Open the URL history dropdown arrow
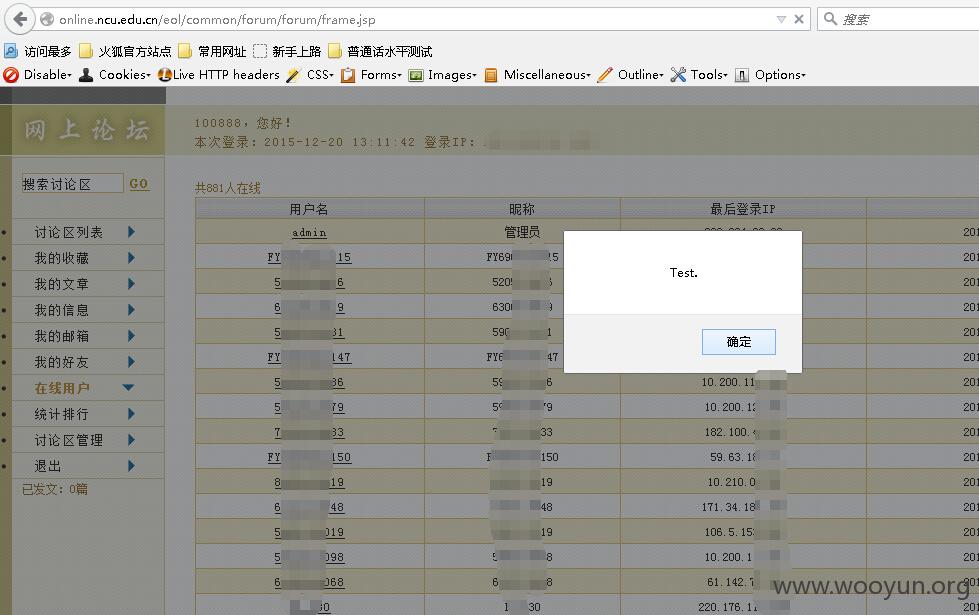979x615 pixels. 781,19
